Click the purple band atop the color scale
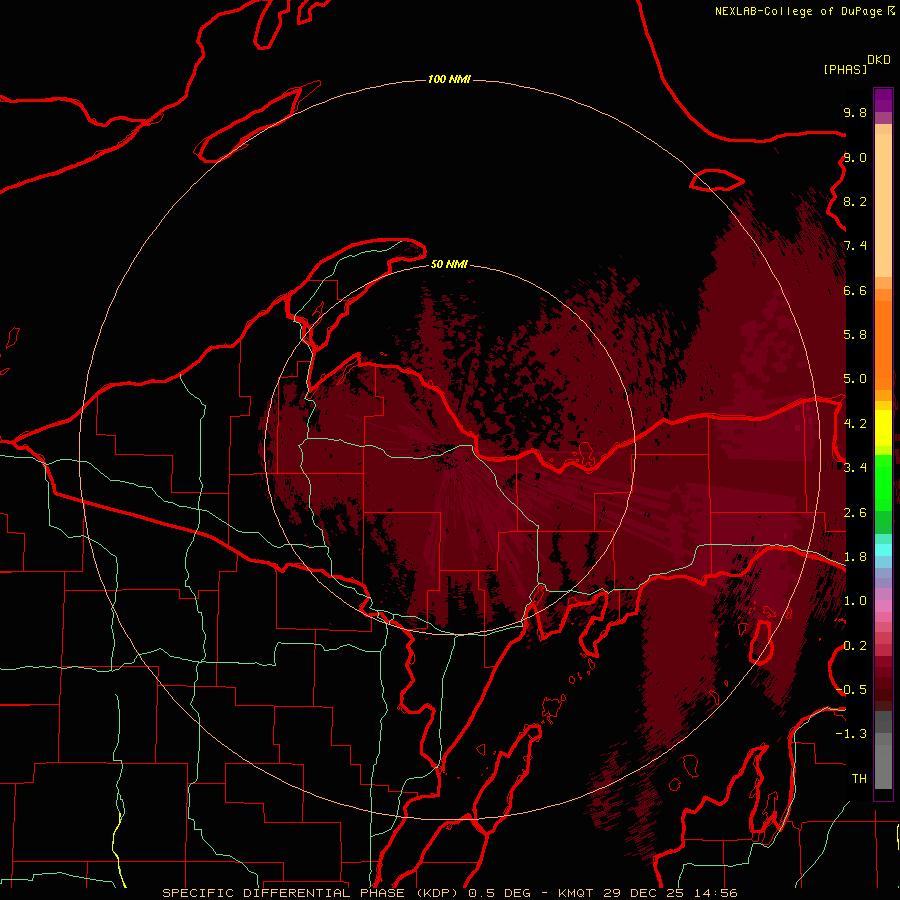Screen dimensions: 900x900 tap(883, 100)
